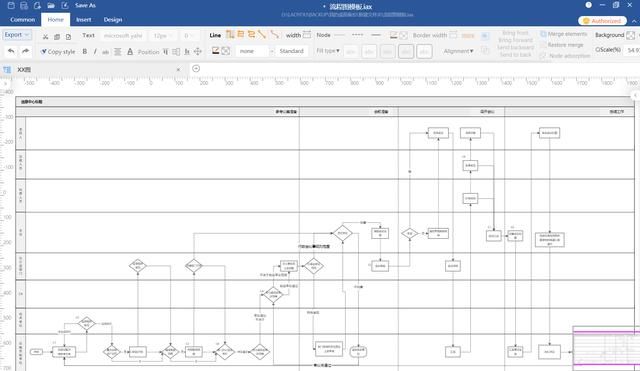Click the Background image icon

(x=631, y=35)
